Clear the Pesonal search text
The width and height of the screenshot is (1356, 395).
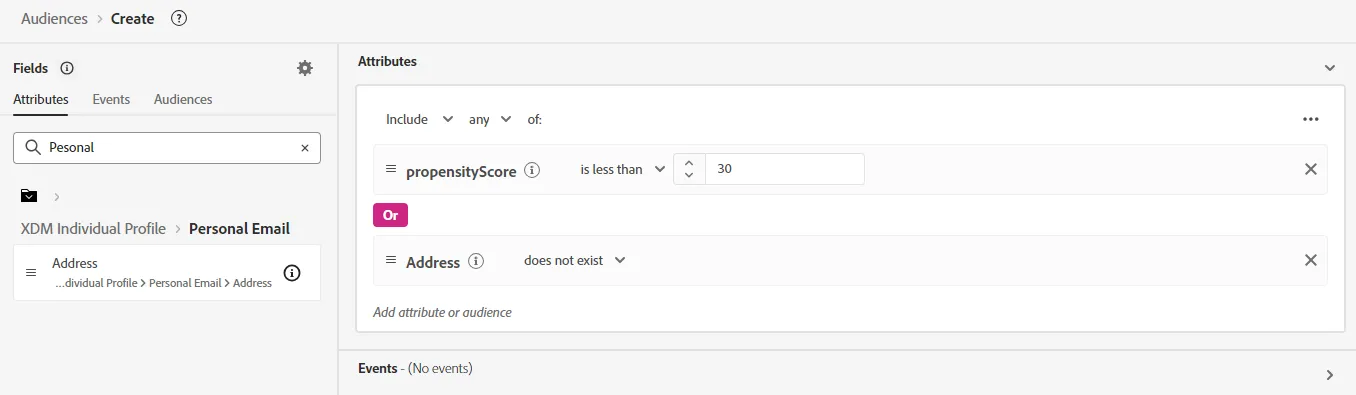click(305, 147)
